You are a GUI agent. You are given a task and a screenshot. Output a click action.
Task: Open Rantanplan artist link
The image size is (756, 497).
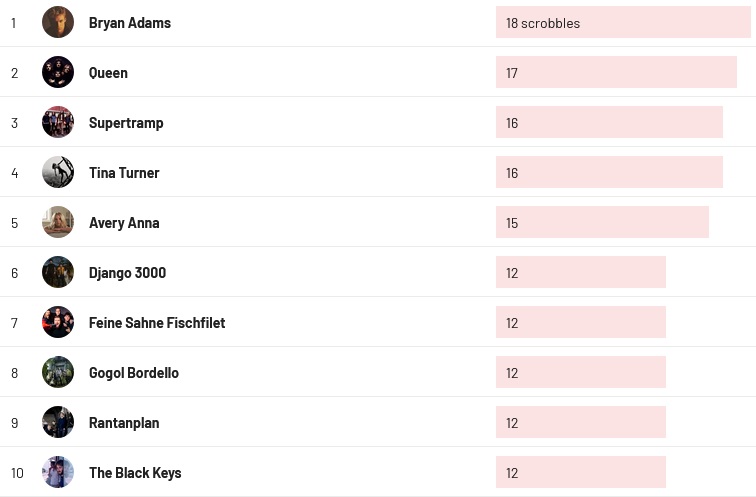click(124, 423)
